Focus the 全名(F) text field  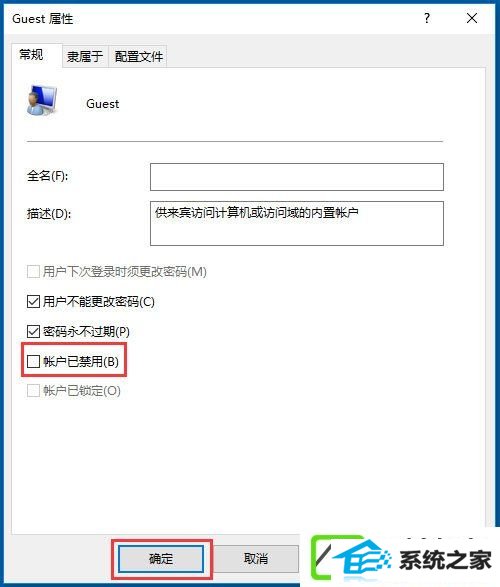coord(297,177)
